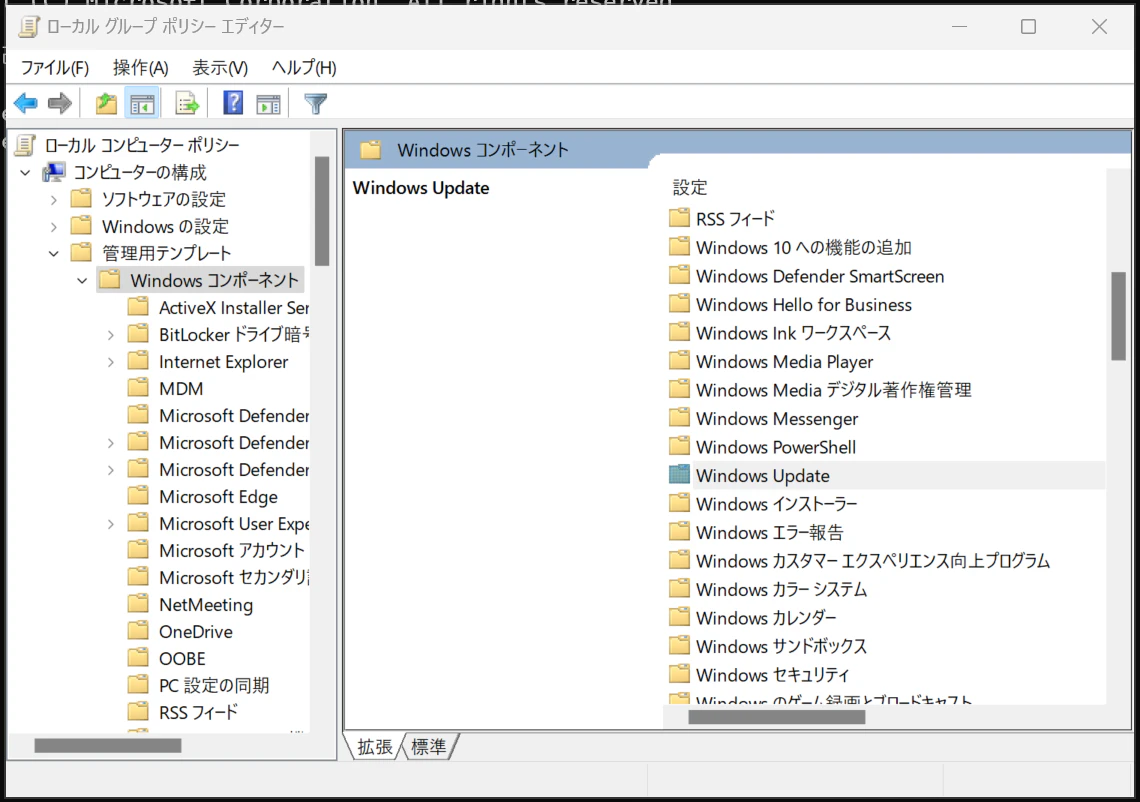Click the Windows Hello for Business folder icon
This screenshot has width=1140, height=802.
(x=679, y=304)
